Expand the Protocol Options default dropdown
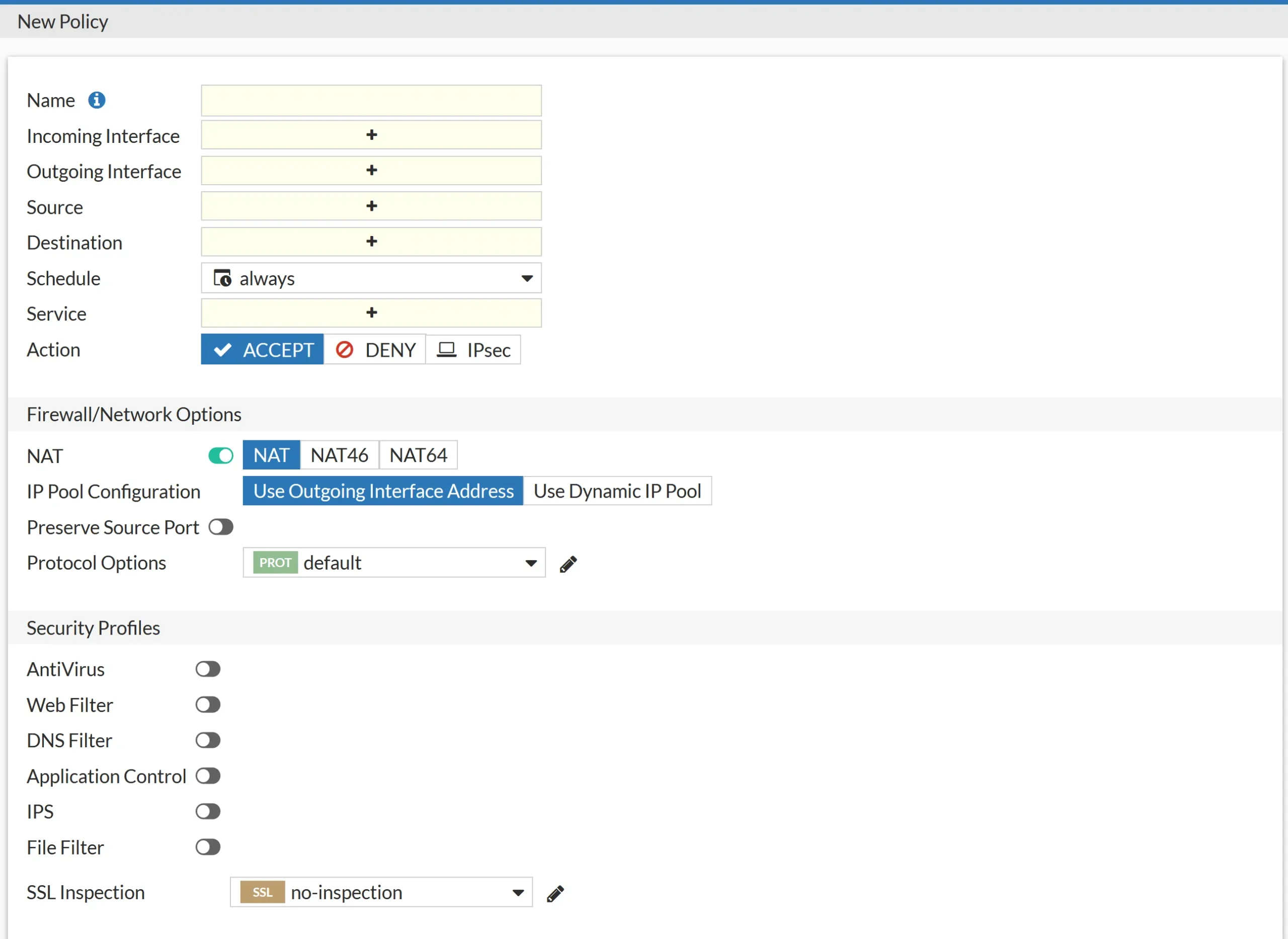 (x=394, y=563)
